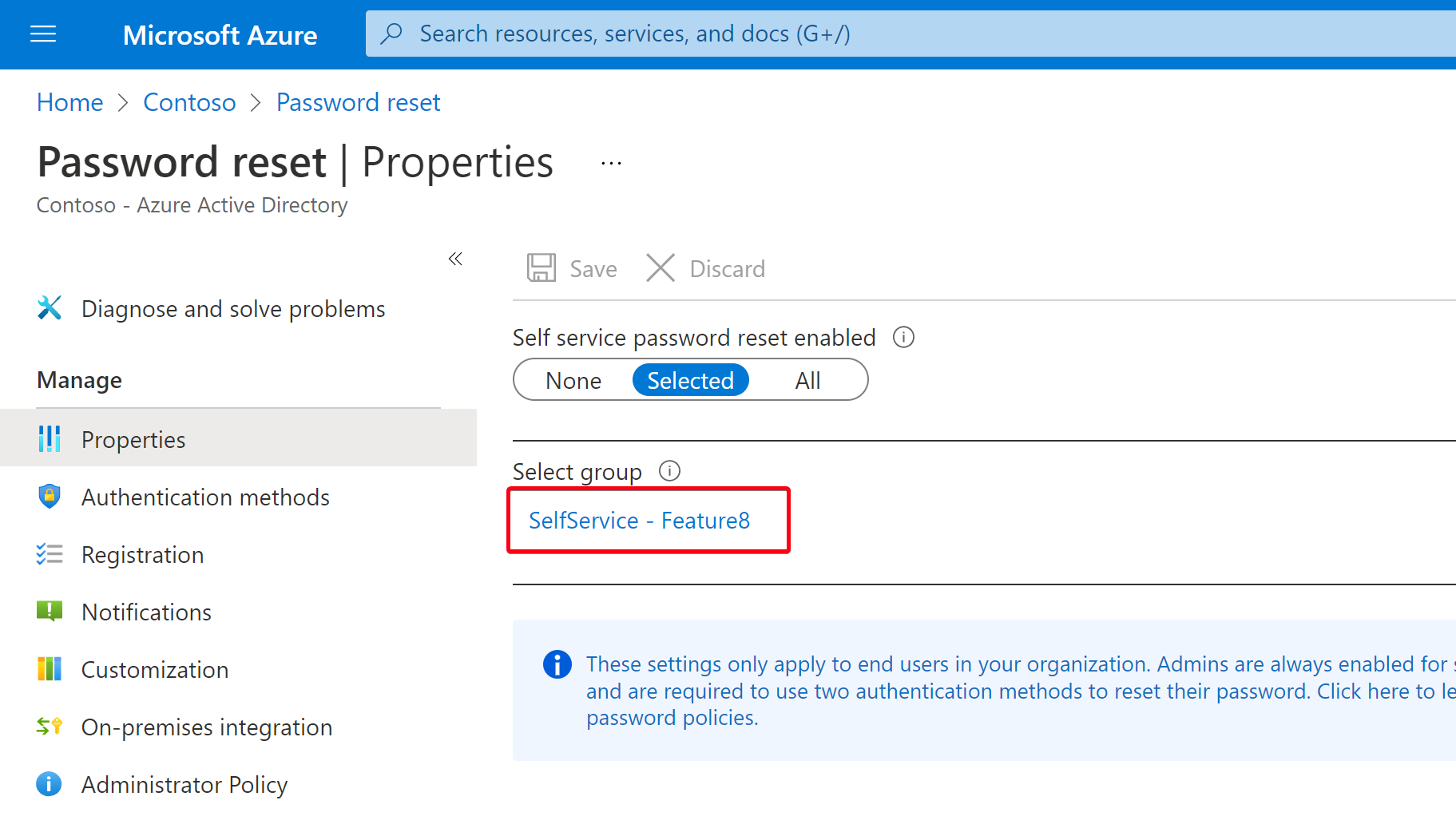Image resolution: width=1456 pixels, height=828 pixels.
Task: Click the Password reset | Properties page heading
Action: coord(295,163)
